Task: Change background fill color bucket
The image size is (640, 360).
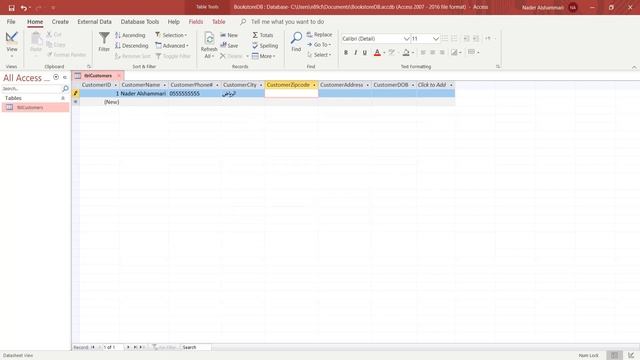Action: click(406, 52)
